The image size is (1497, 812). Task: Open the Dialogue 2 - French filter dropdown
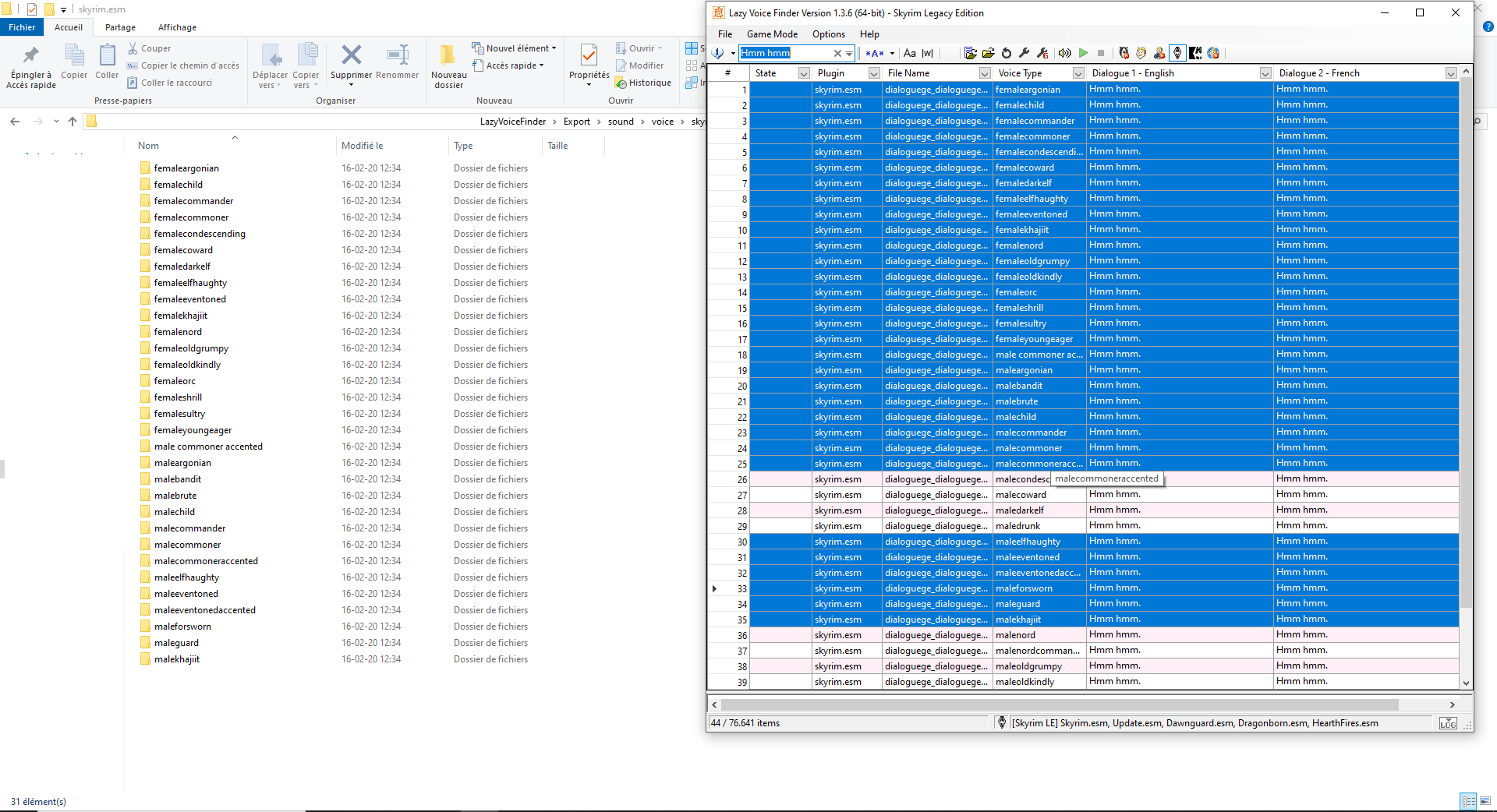point(1451,73)
